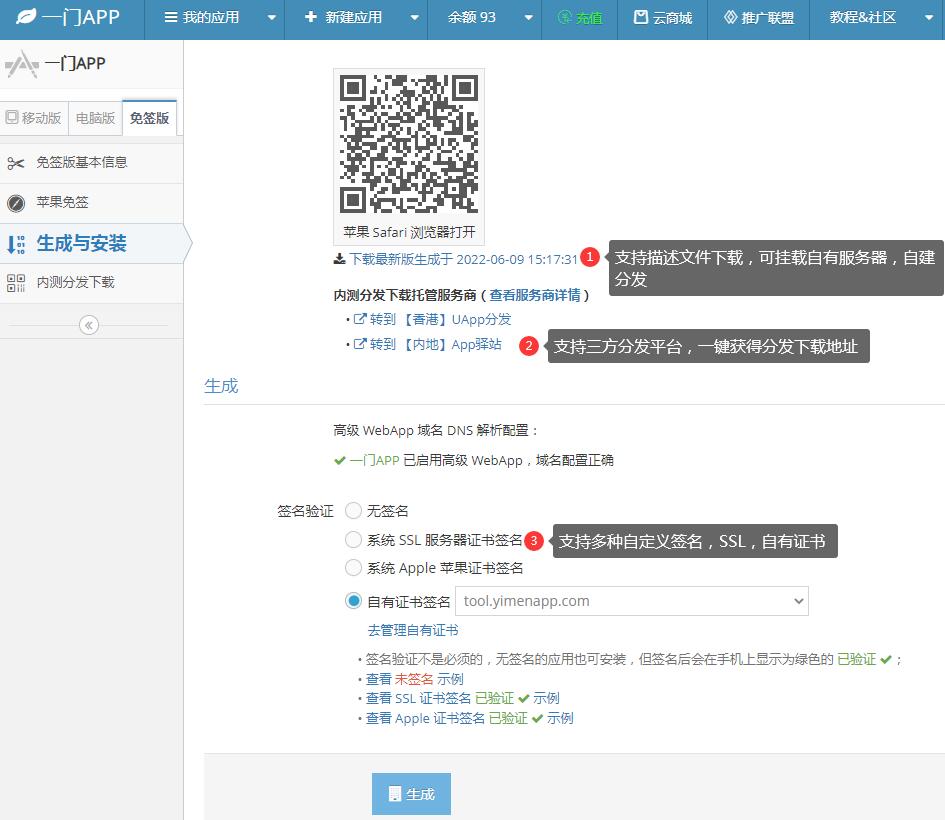Viewport: 945px width, 820px height.
Task: Click the 移动版 tab's phone icon
Action: pos(12,117)
